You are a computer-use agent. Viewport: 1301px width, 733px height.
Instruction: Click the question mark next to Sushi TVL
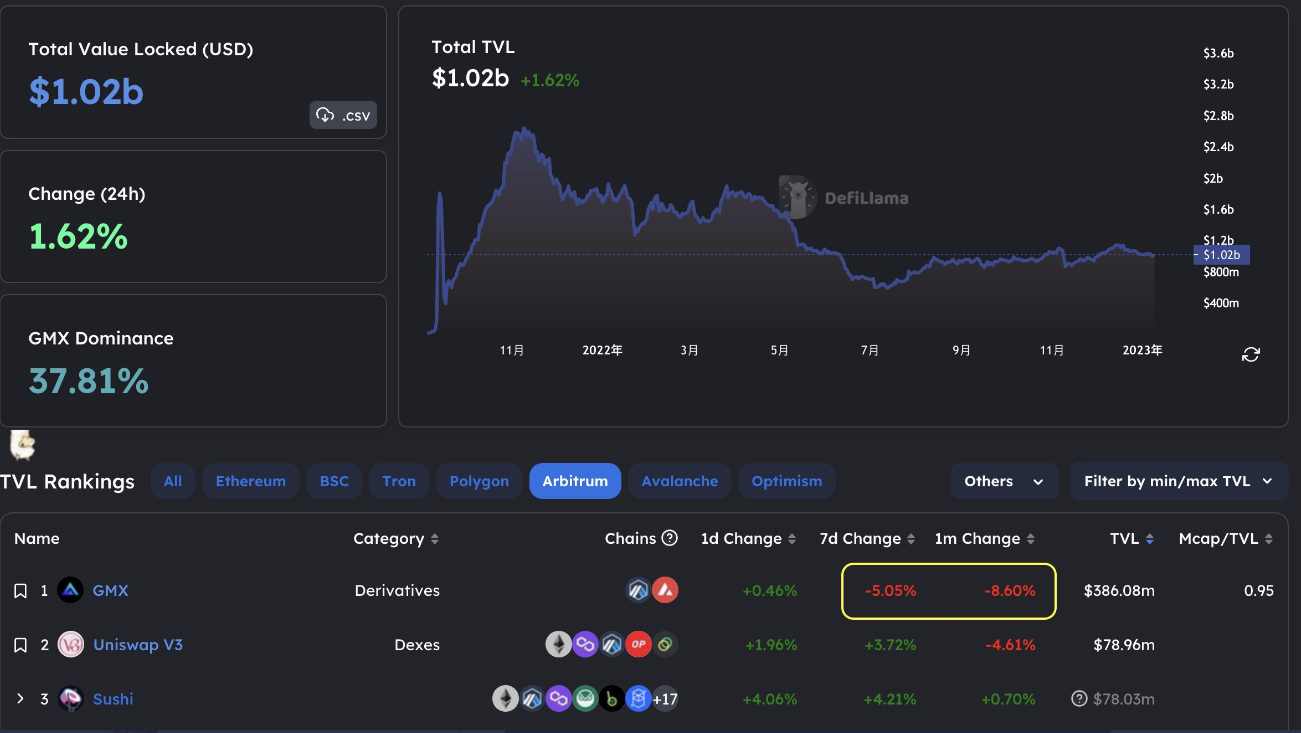pyautogui.click(x=1079, y=699)
